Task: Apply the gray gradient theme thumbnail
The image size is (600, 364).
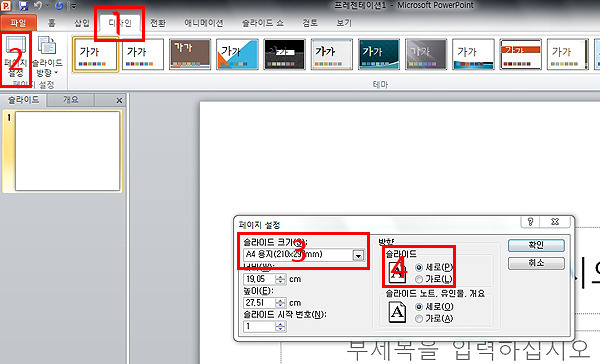Action: (x=426, y=54)
